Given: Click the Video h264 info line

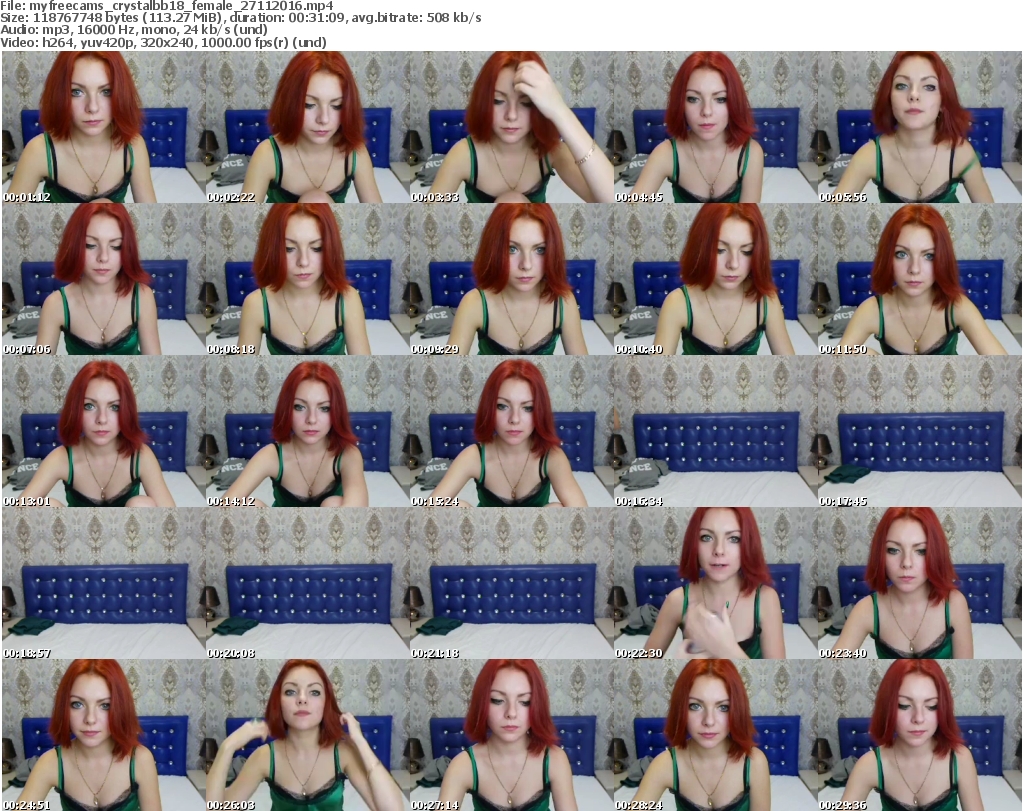Looking at the screenshot, I should point(163,42).
